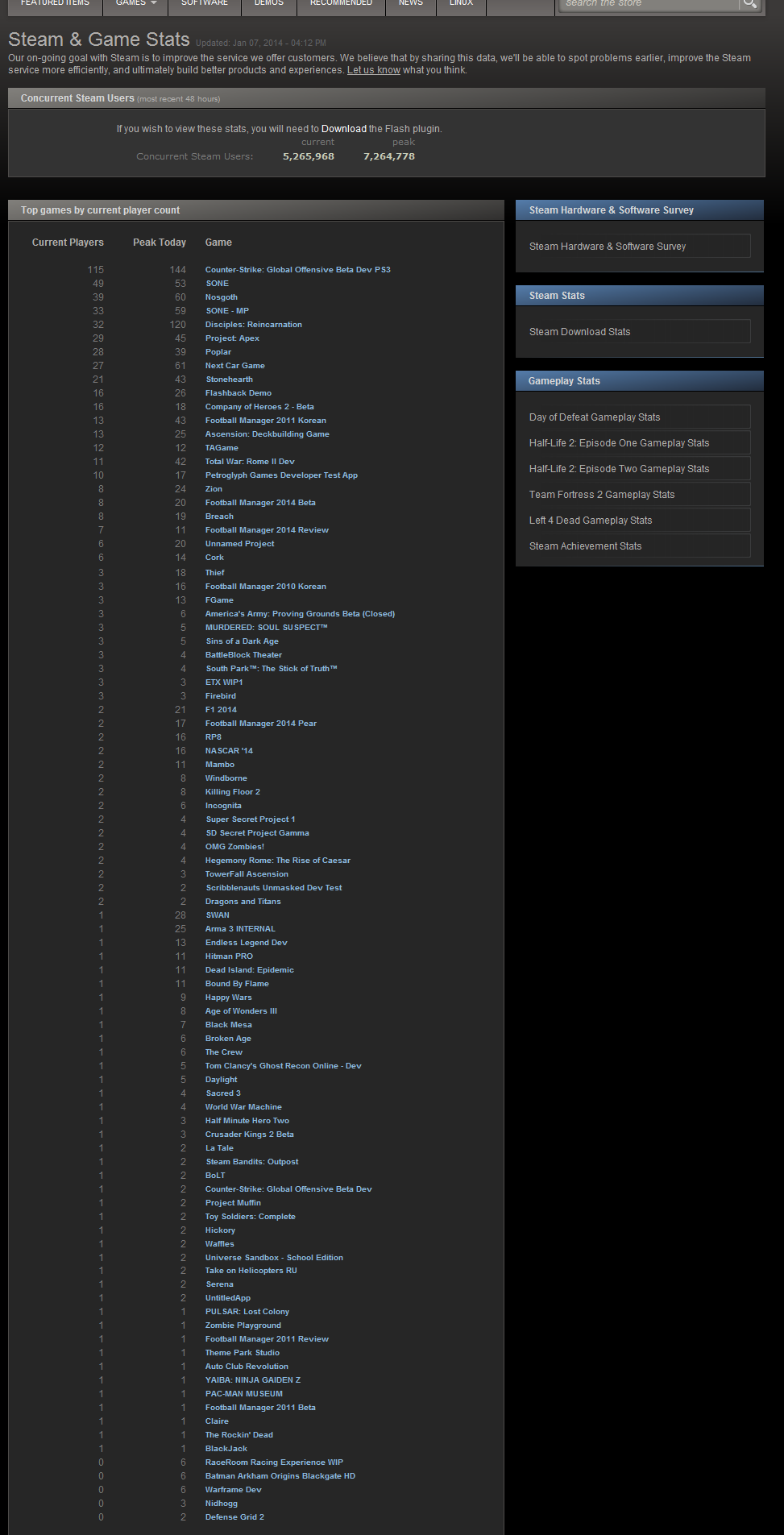The height and width of the screenshot is (1535, 784).
Task: Open Day of Defeat Gameplay Stats
Action: pos(639,417)
